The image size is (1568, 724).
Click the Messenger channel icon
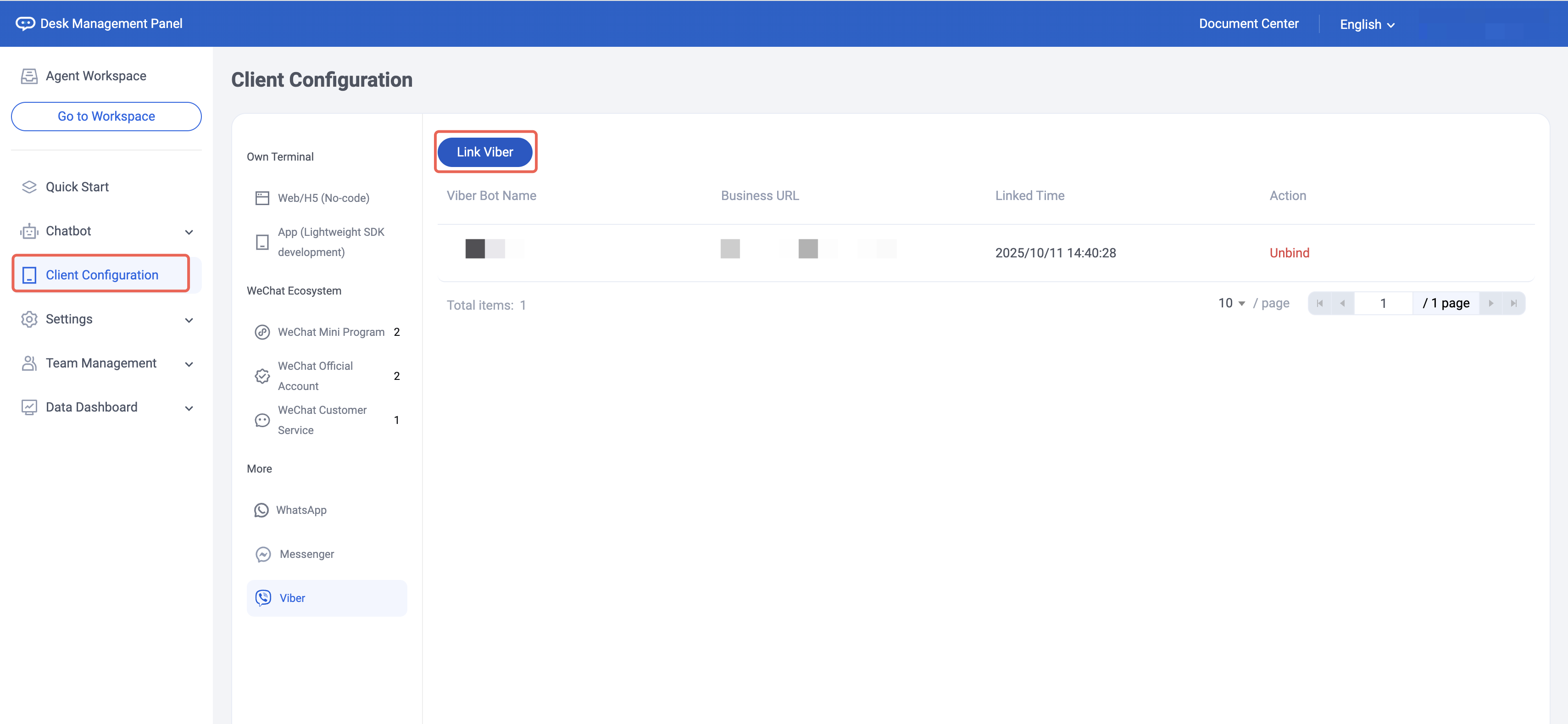coord(263,554)
